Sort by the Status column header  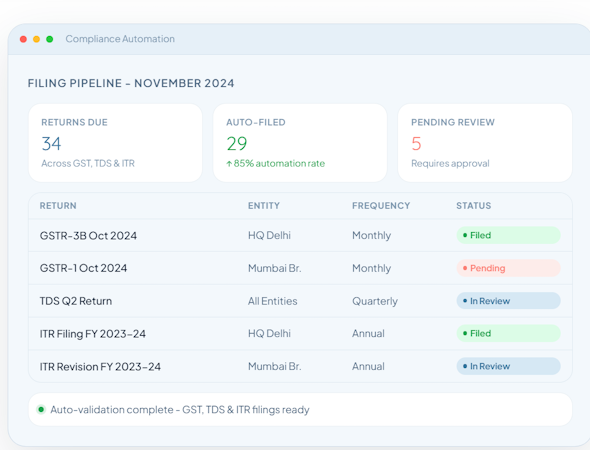[x=474, y=206]
